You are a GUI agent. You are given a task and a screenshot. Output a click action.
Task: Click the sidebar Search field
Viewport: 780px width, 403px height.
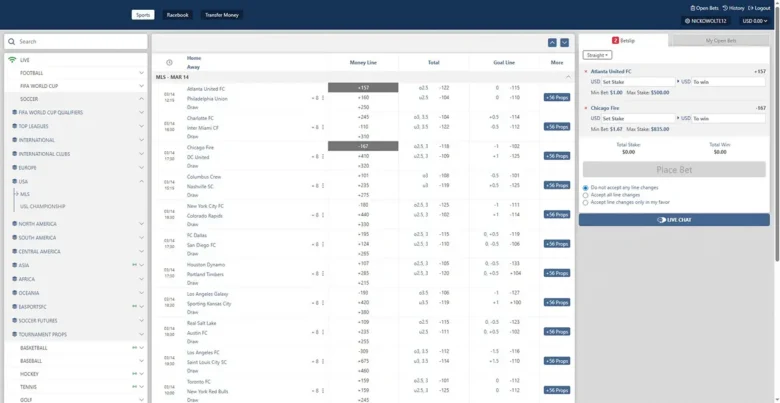[76, 42]
